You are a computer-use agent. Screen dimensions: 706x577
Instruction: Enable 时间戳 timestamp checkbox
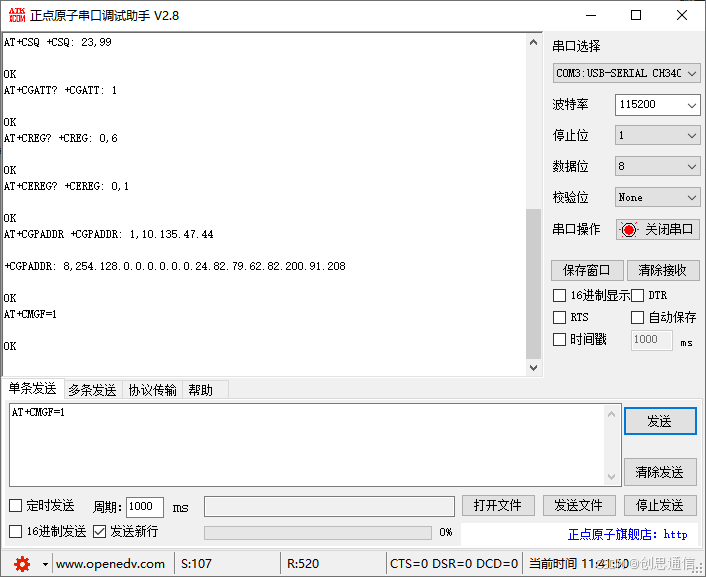pyautogui.click(x=559, y=339)
